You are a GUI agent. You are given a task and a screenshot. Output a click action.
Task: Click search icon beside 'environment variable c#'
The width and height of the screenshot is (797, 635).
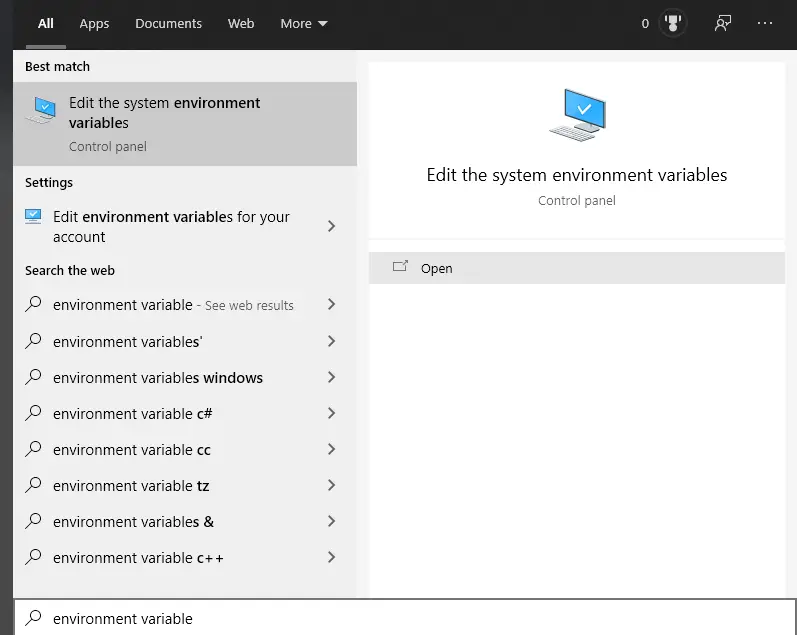pos(33,412)
